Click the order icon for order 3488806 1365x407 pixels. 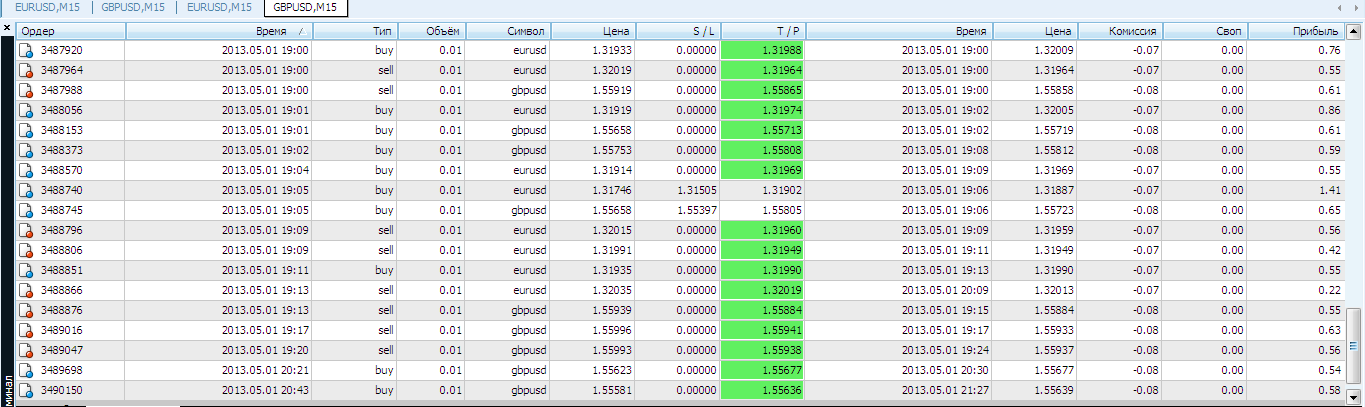pyautogui.click(x=28, y=250)
